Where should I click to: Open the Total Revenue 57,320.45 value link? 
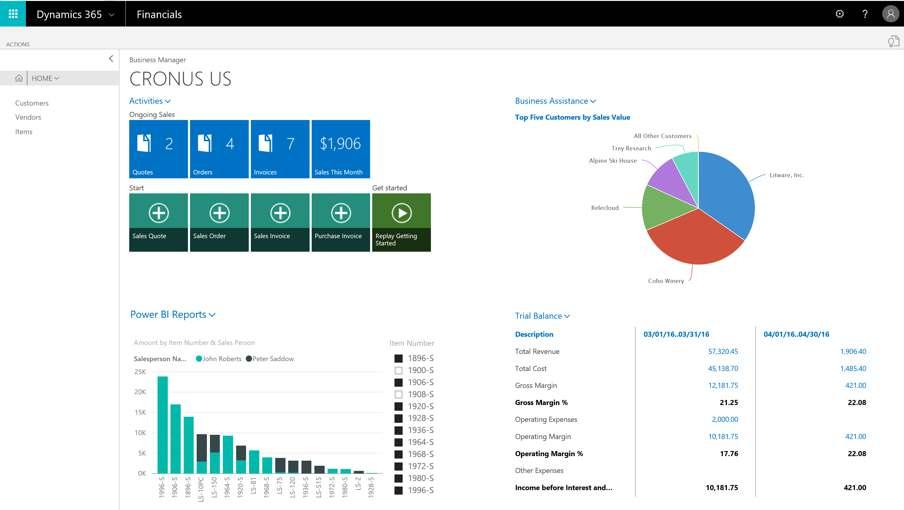click(x=723, y=352)
